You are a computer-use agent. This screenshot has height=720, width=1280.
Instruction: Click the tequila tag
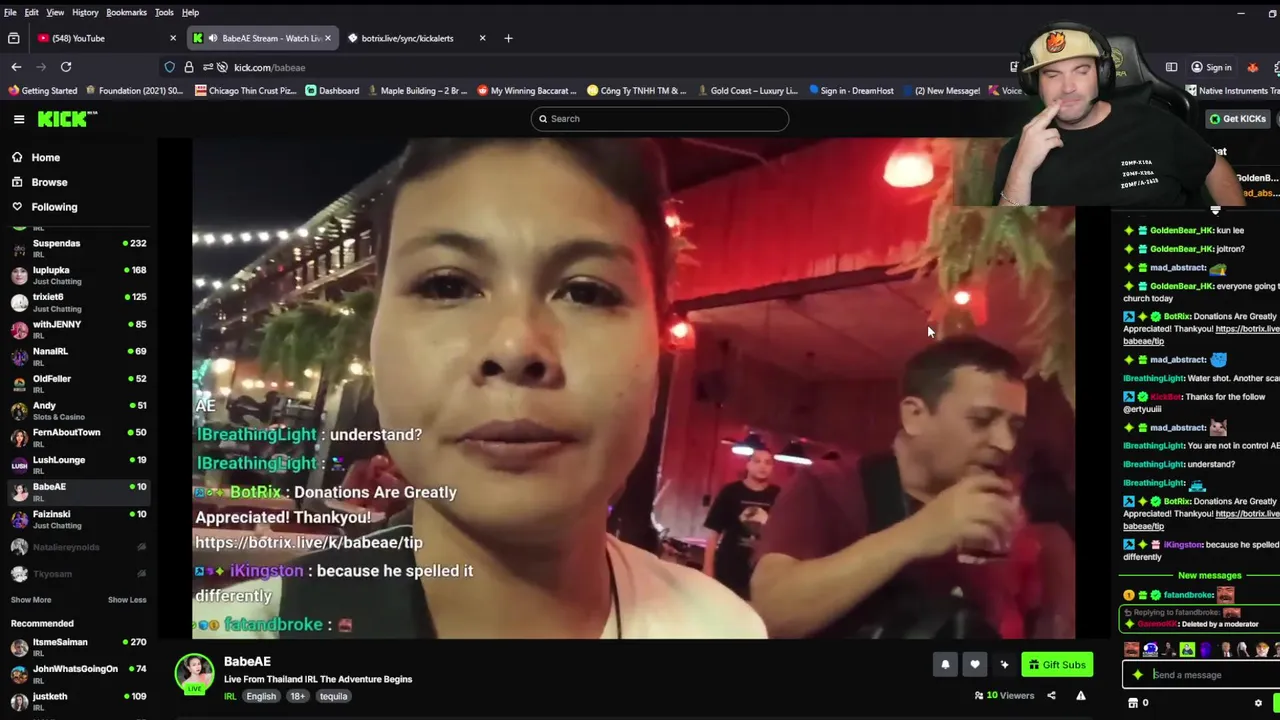(334, 697)
